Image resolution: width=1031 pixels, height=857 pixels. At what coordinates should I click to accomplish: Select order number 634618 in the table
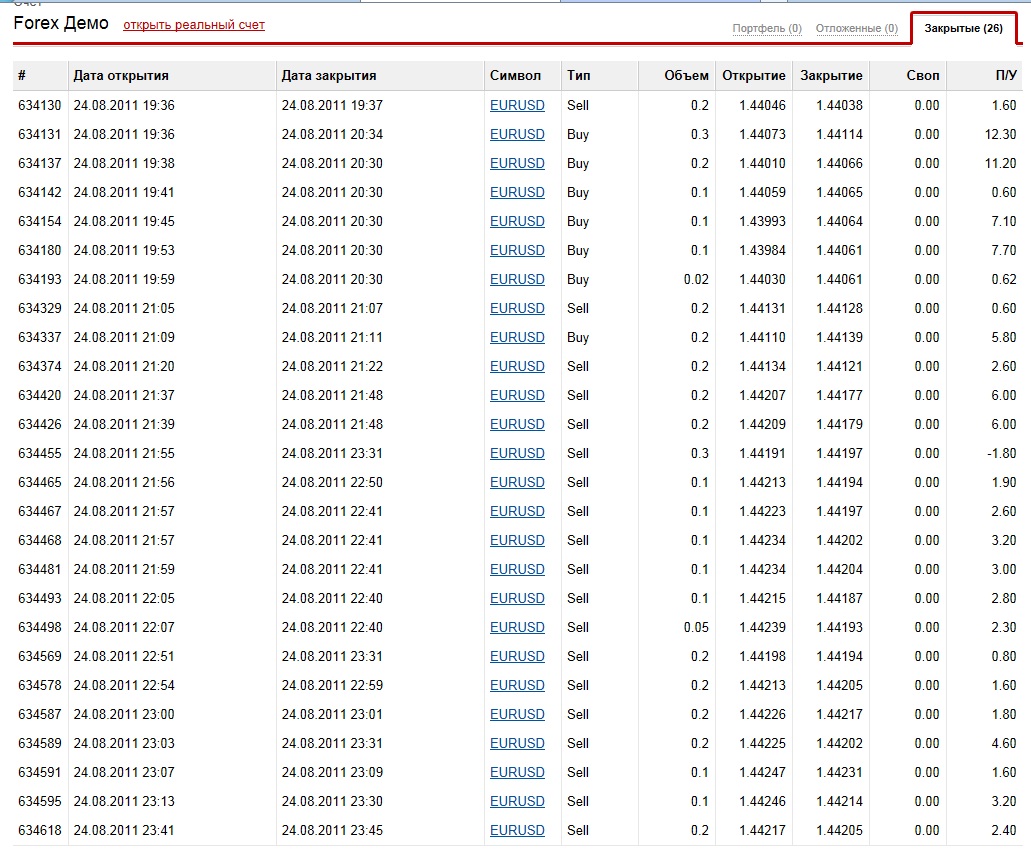[39, 830]
